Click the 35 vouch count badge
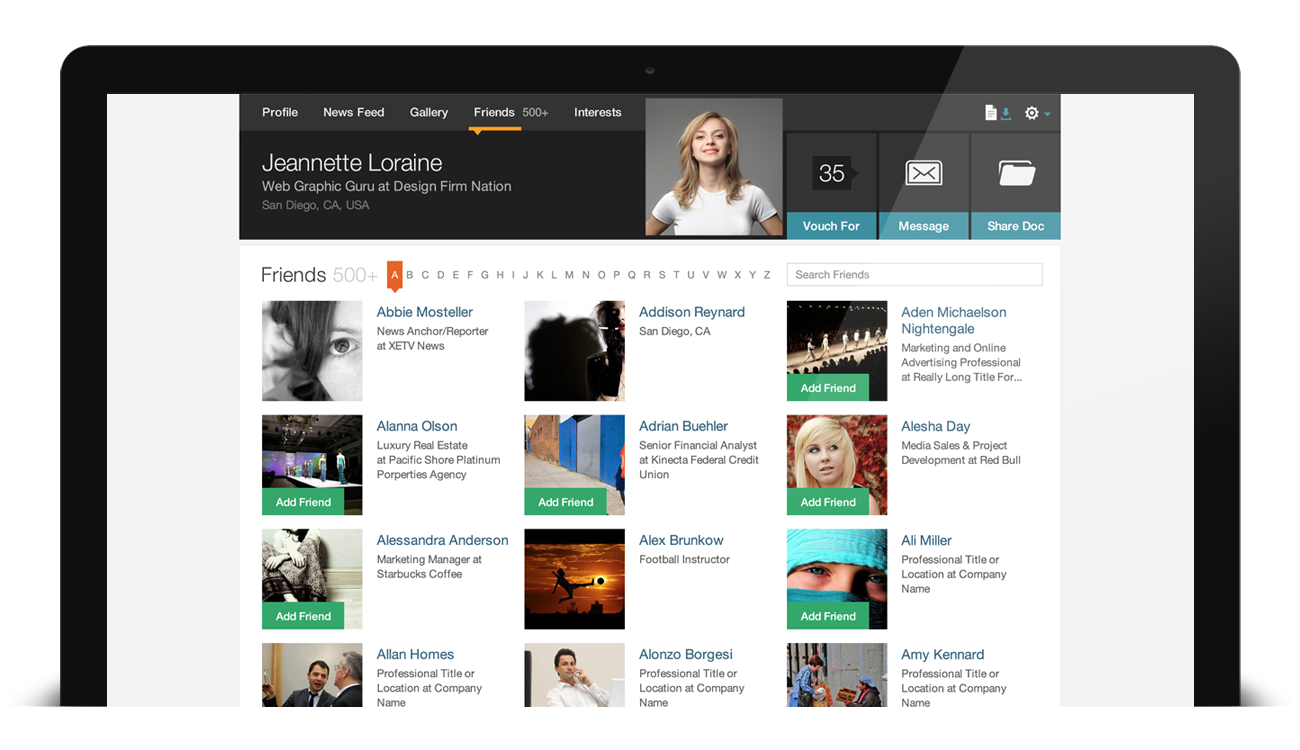1300x750 pixels. pos(832,173)
